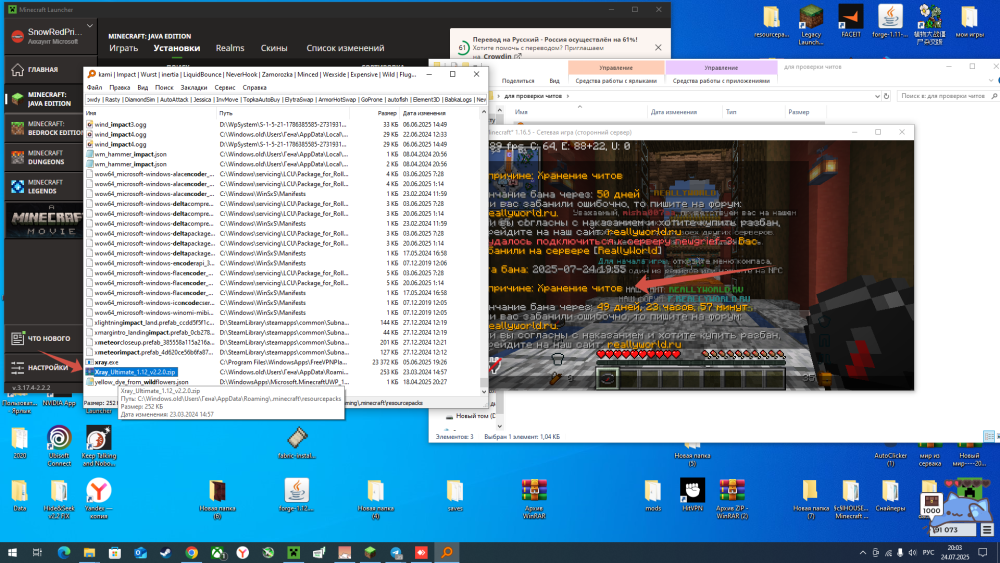Switch to the Realms tab
1000x563 pixels.
pyautogui.click(x=230, y=48)
